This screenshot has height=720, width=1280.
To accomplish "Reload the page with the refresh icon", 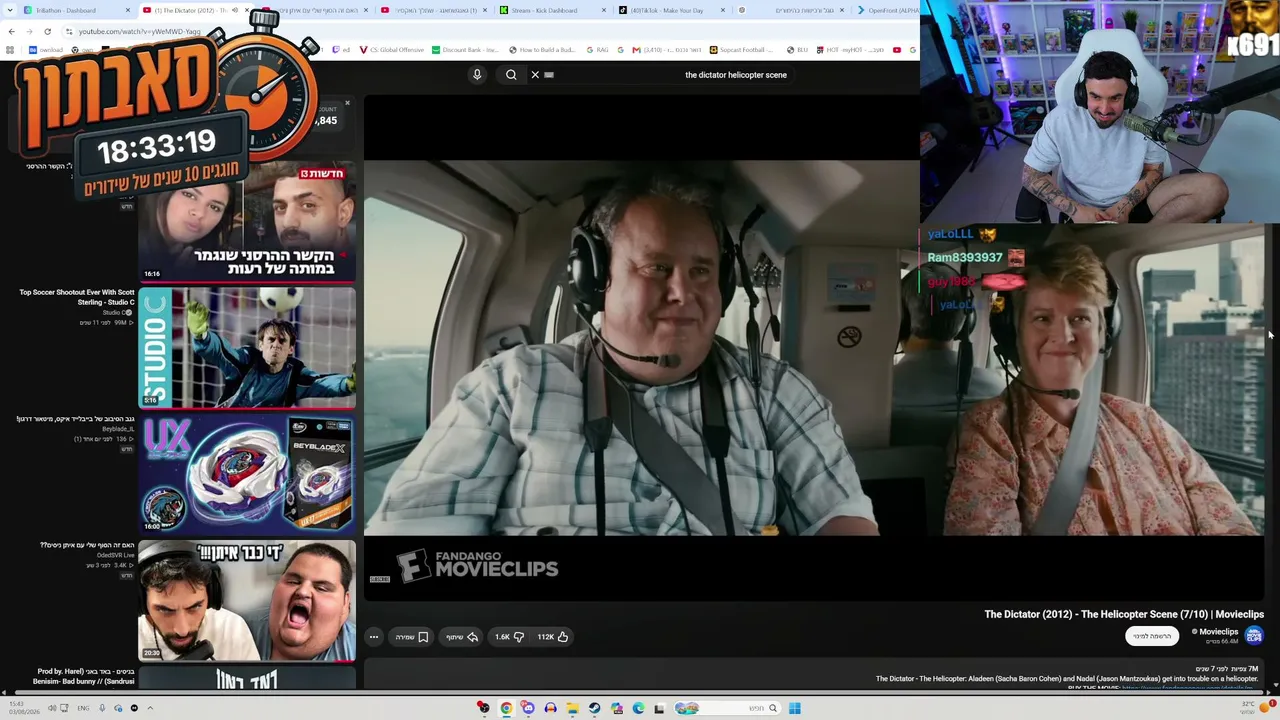I will coord(47,31).
